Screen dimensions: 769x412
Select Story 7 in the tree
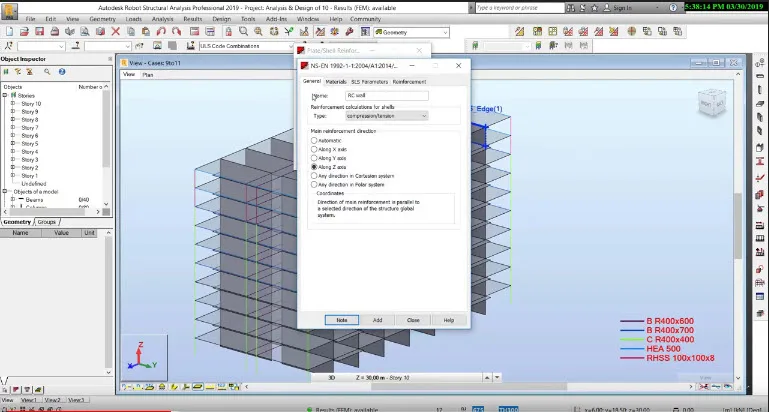click(29, 128)
